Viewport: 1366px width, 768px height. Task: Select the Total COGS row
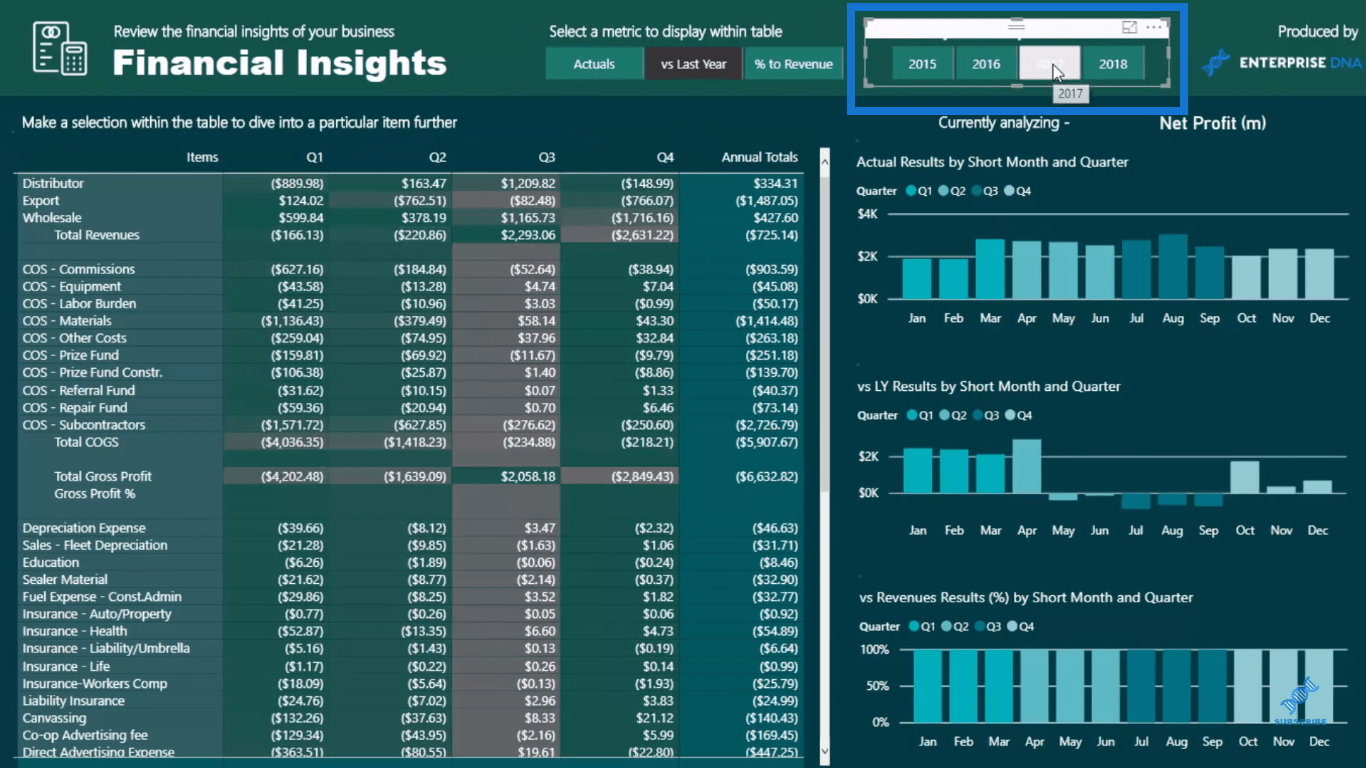point(410,442)
